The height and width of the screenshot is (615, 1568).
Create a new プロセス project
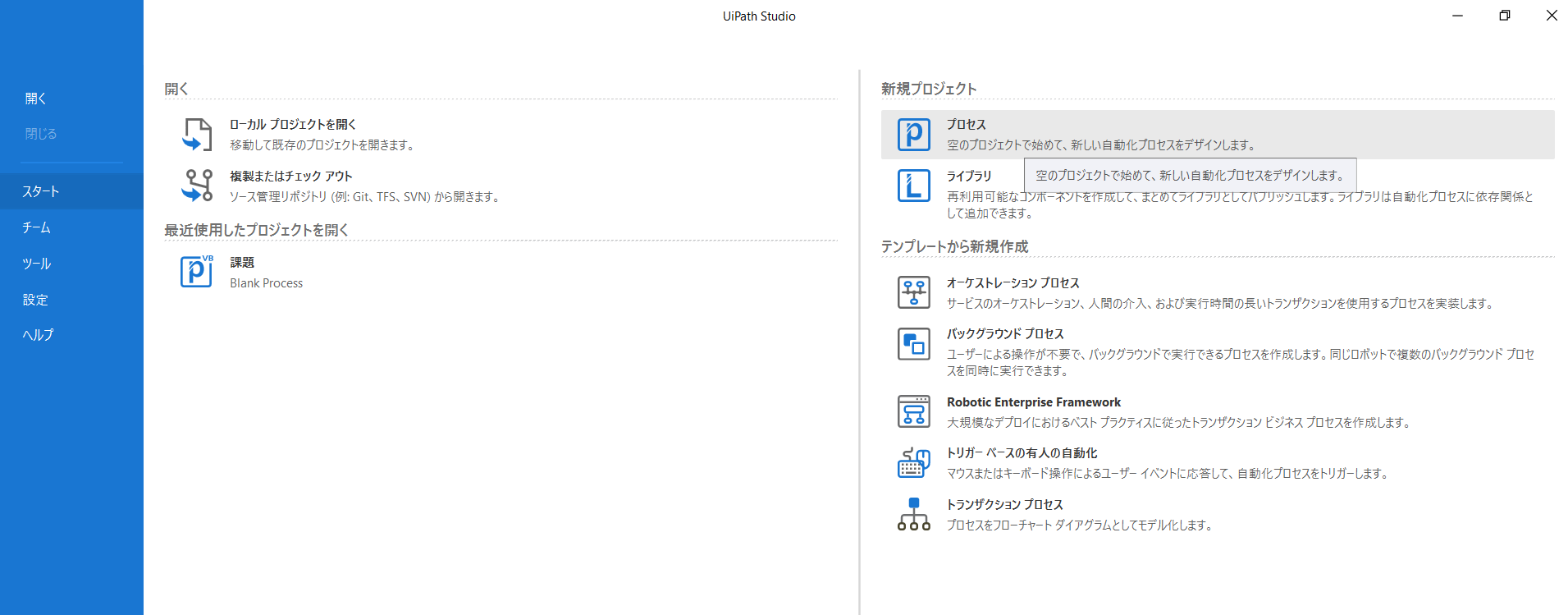(1218, 135)
